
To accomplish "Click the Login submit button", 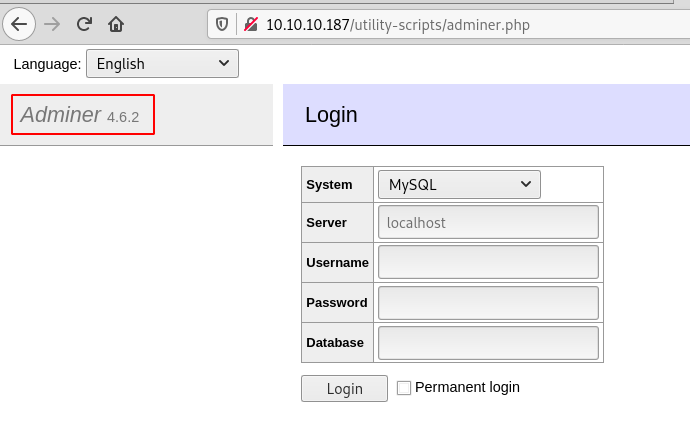I will (x=345, y=388).
